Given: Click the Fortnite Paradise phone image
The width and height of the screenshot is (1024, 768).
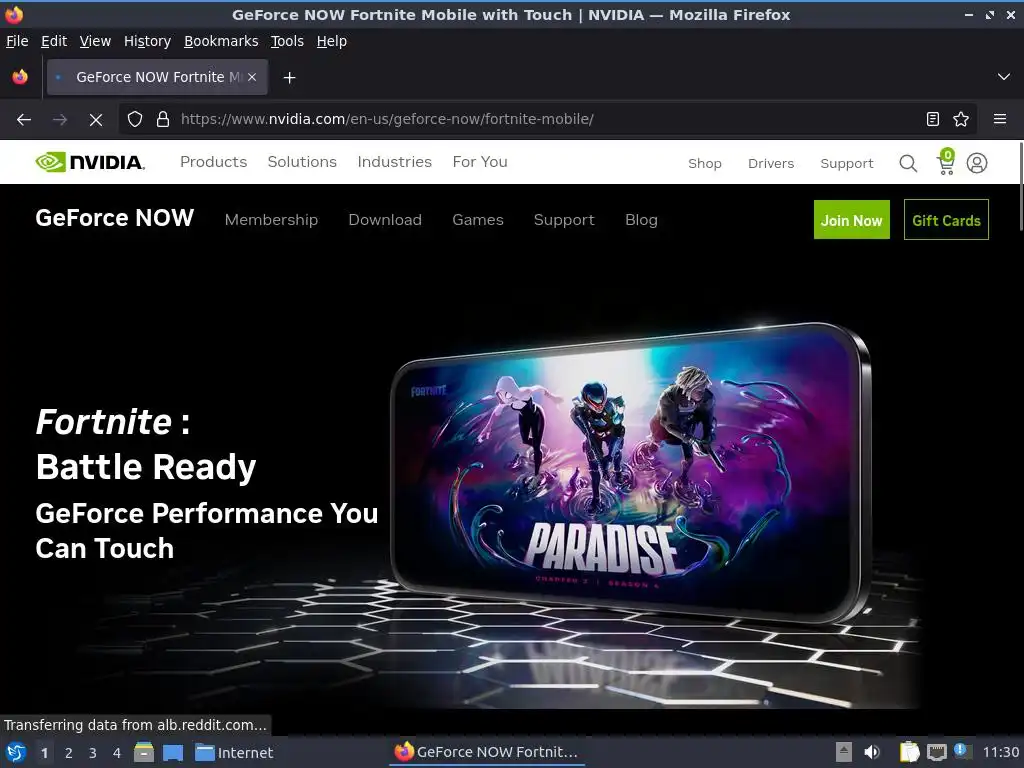Looking at the screenshot, I should point(631,473).
